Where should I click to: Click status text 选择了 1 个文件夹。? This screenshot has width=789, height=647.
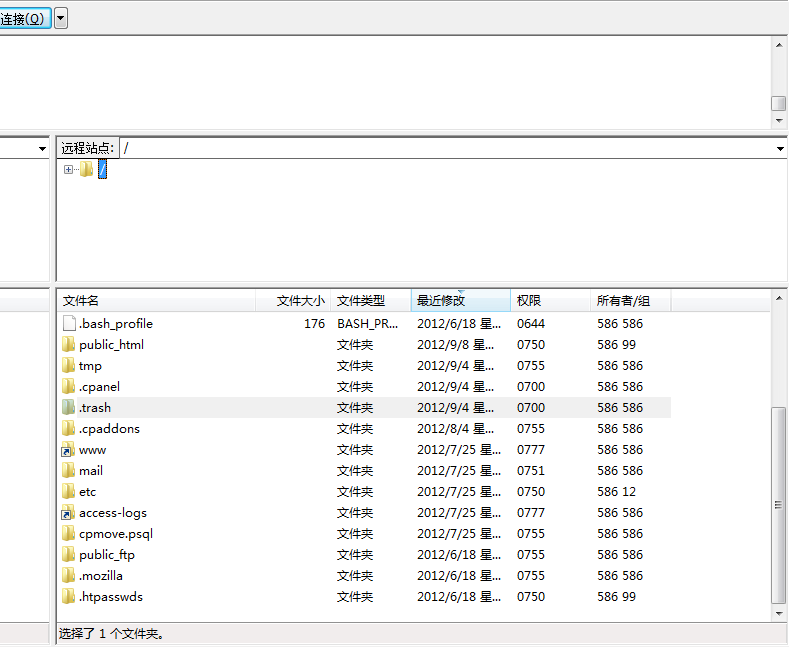[112, 634]
